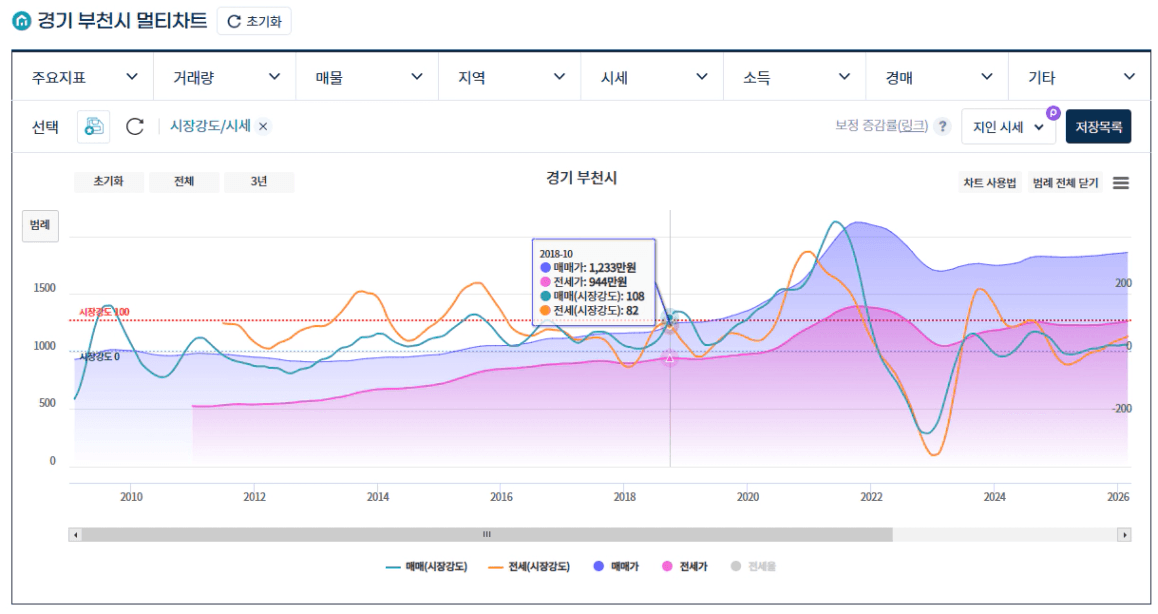Click the 초기화 button beside page title

(254, 21)
